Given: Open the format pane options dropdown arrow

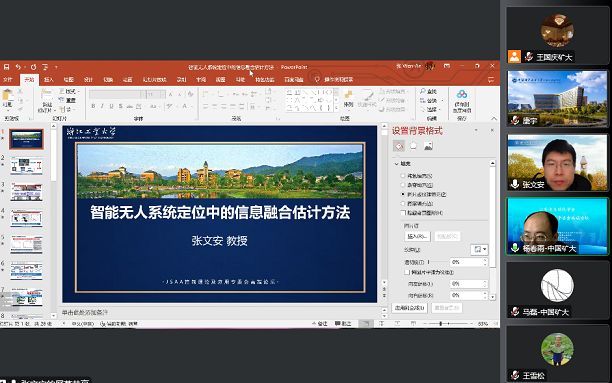Looking at the screenshot, I should point(476,130).
